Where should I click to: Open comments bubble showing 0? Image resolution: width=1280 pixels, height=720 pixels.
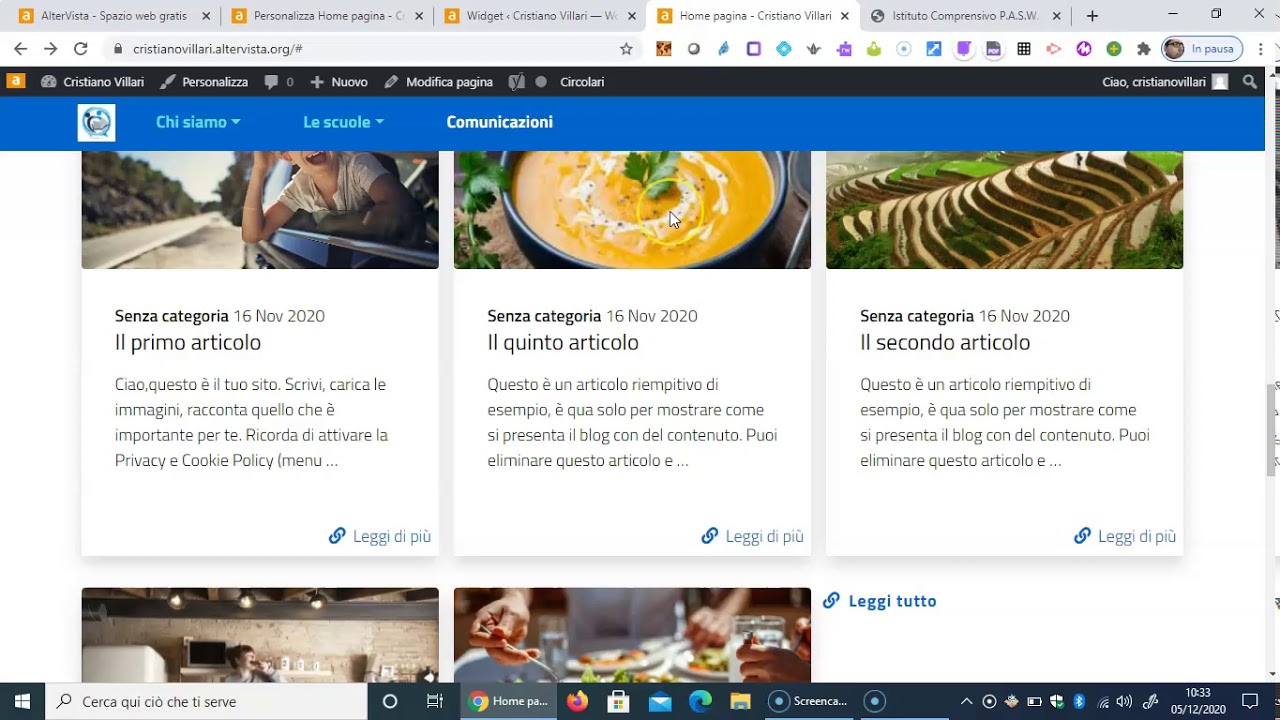(x=279, y=82)
